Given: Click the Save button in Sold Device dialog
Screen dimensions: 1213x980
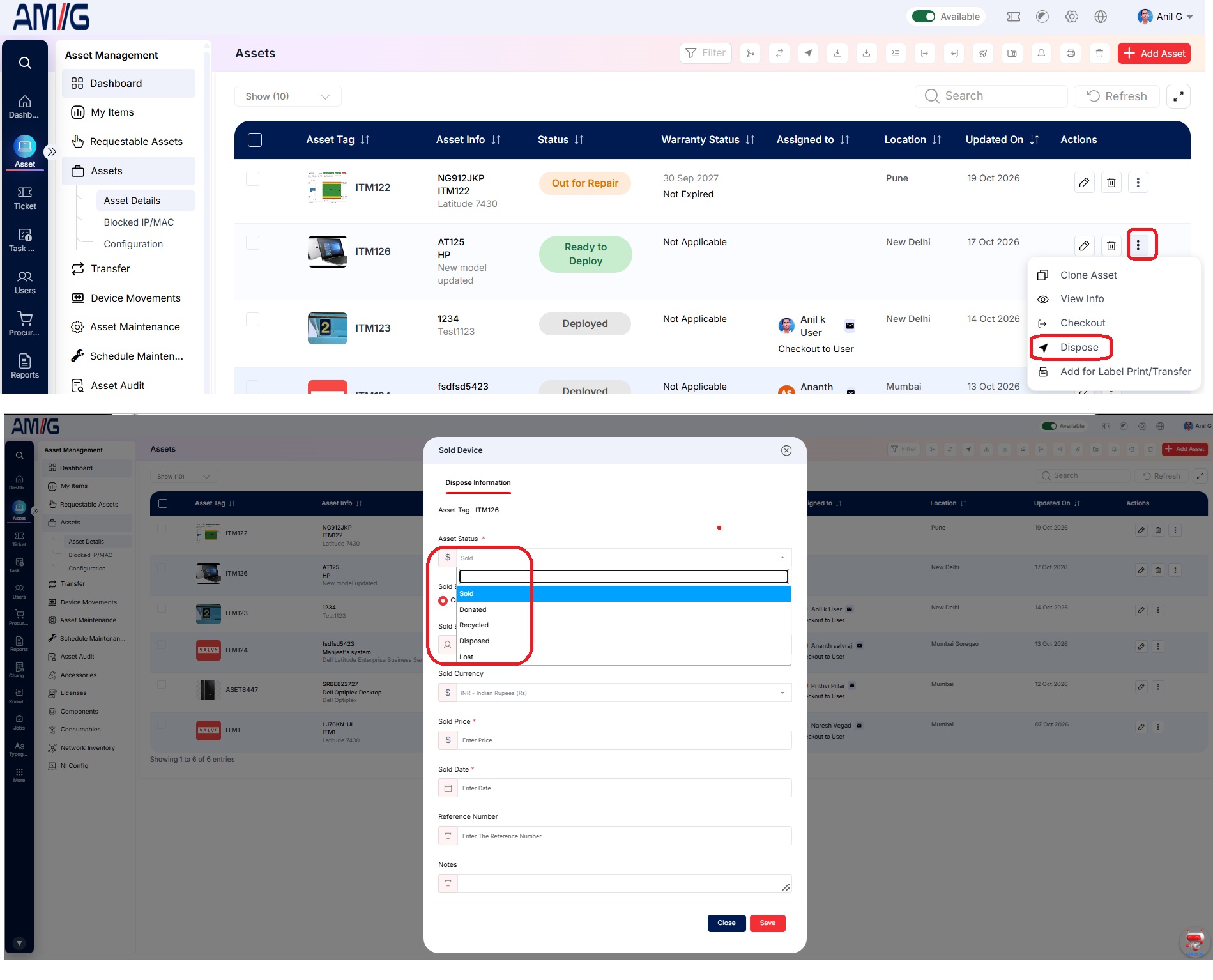Looking at the screenshot, I should tap(768, 923).
